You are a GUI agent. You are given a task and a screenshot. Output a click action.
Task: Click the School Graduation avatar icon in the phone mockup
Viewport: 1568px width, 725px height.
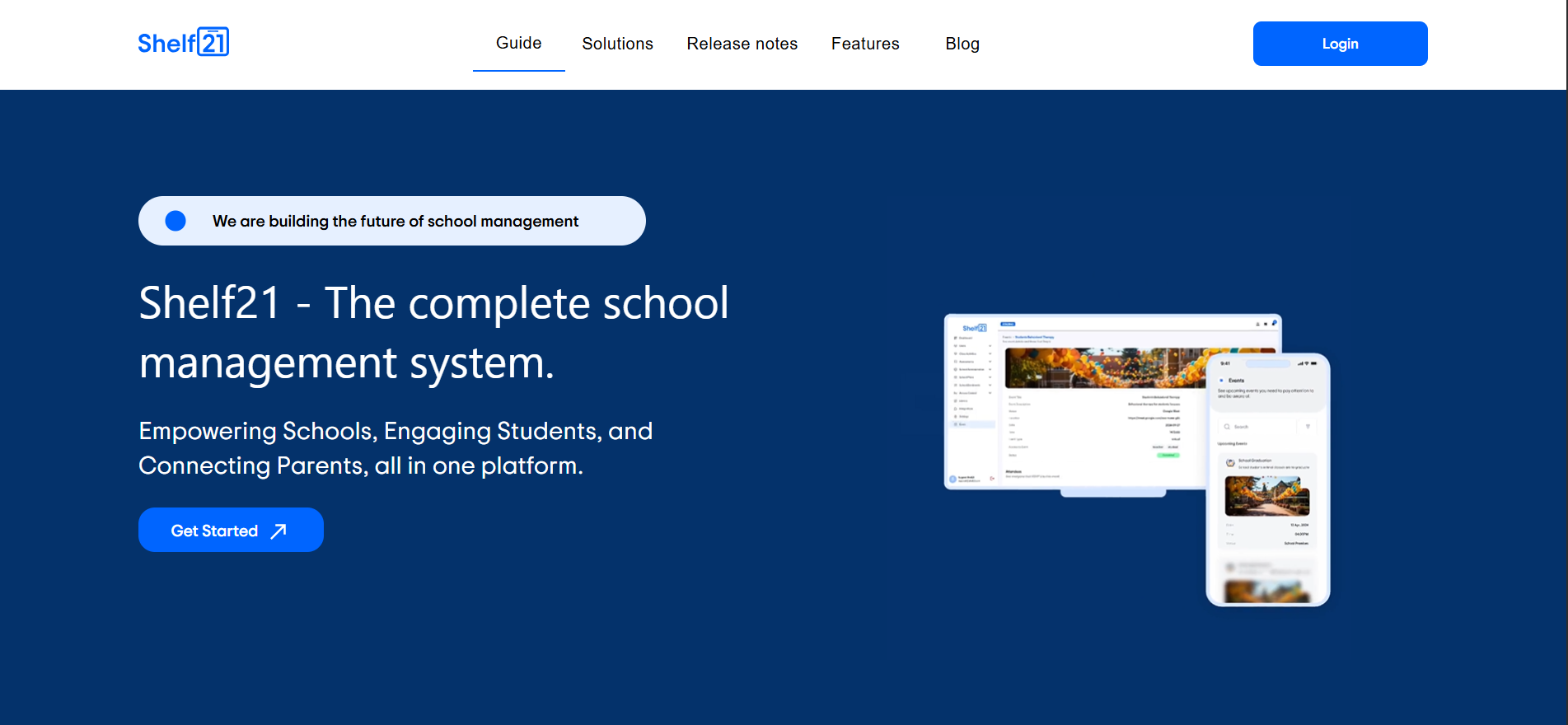coord(1230,463)
